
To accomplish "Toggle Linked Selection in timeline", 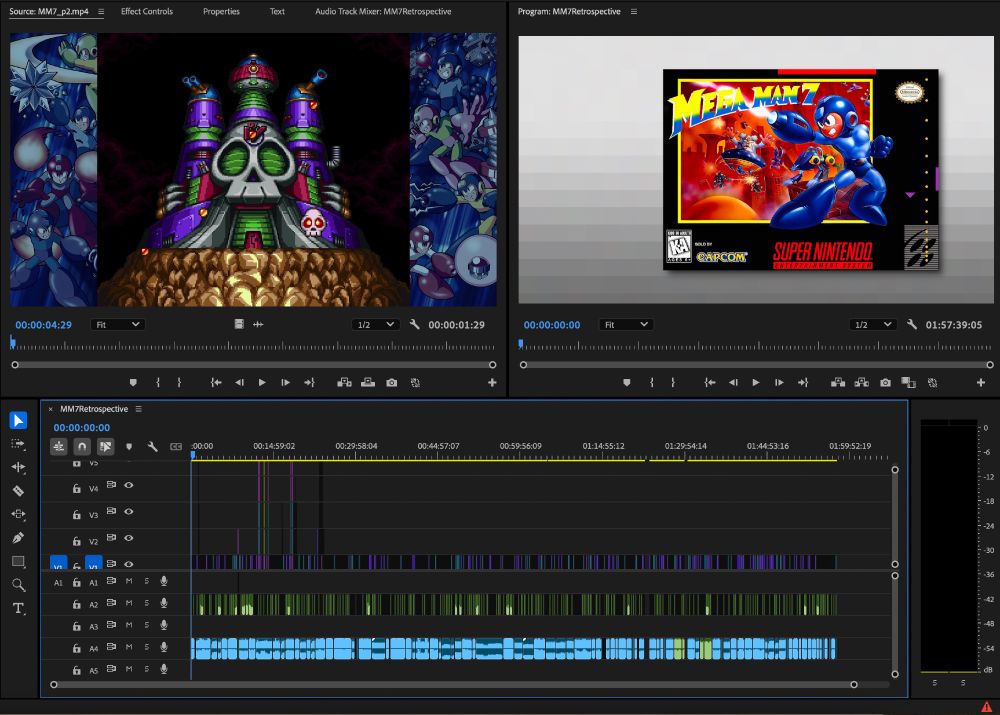I will (106, 446).
